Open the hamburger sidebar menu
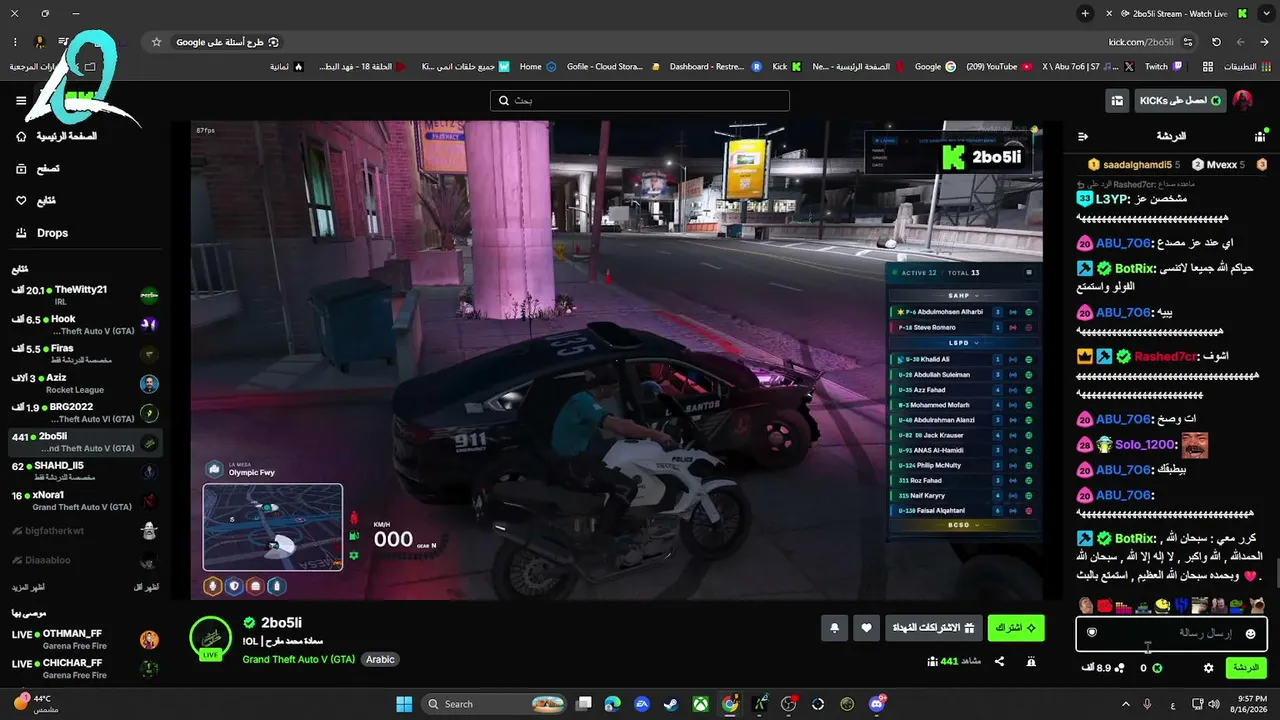The height and width of the screenshot is (720, 1280). coord(21,100)
